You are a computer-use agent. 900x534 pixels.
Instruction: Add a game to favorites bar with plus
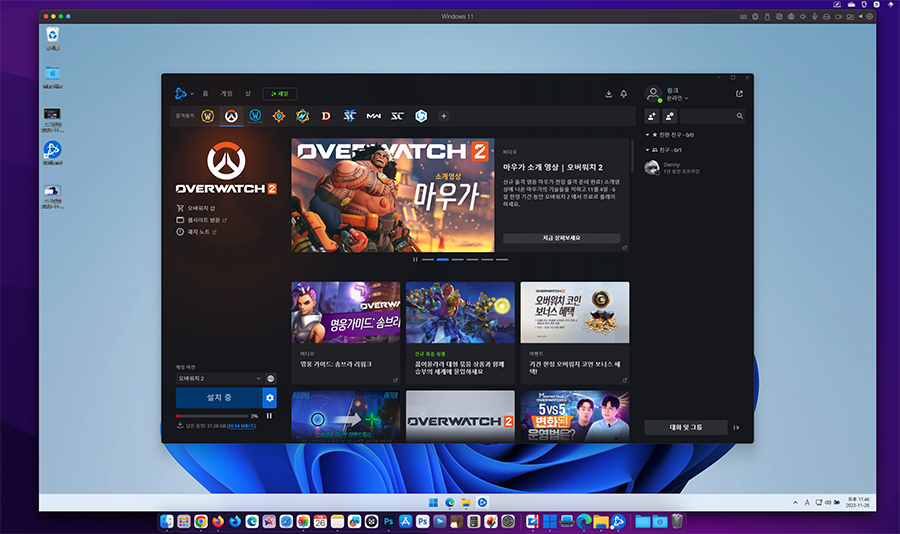tap(444, 116)
